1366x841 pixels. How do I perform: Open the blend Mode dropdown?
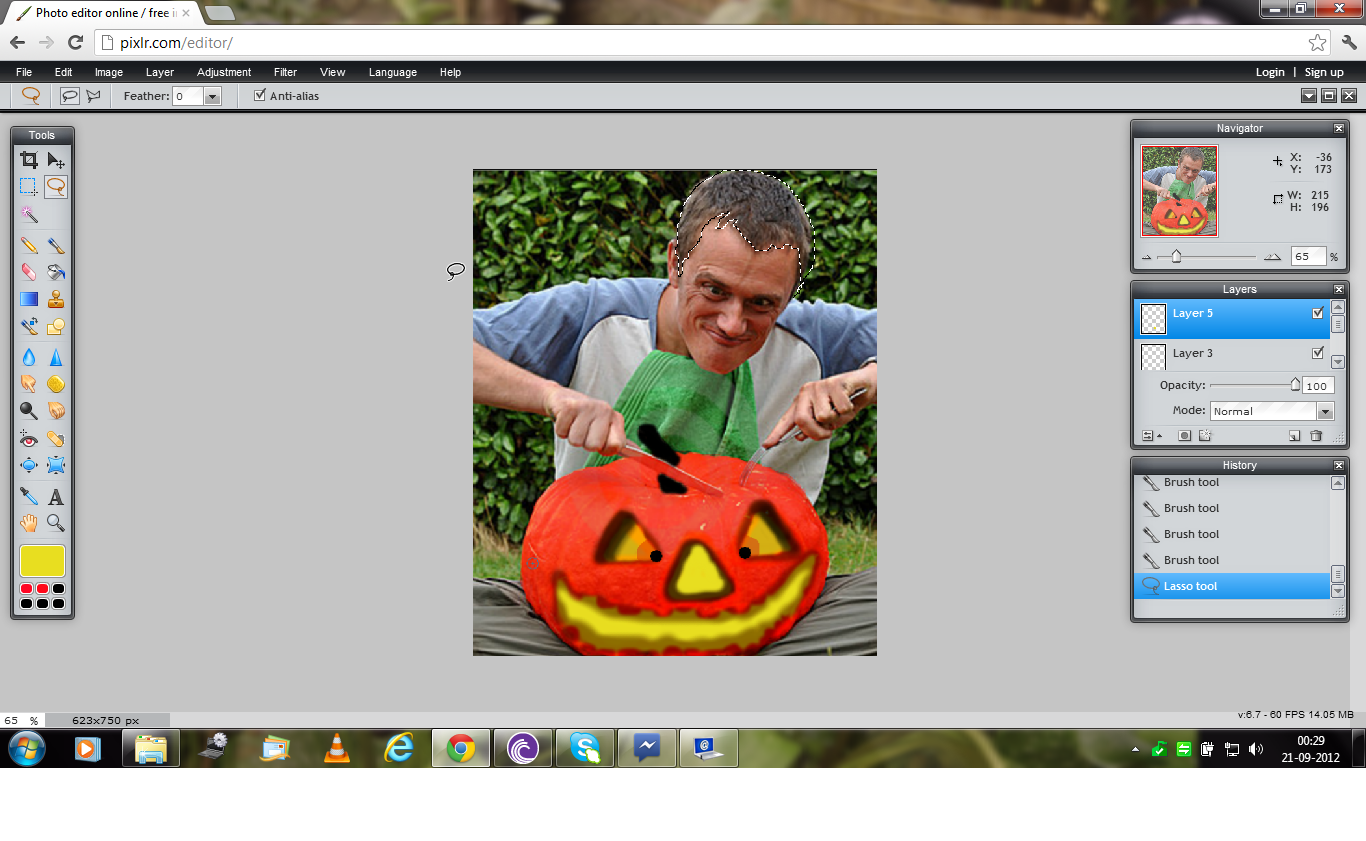(1325, 411)
